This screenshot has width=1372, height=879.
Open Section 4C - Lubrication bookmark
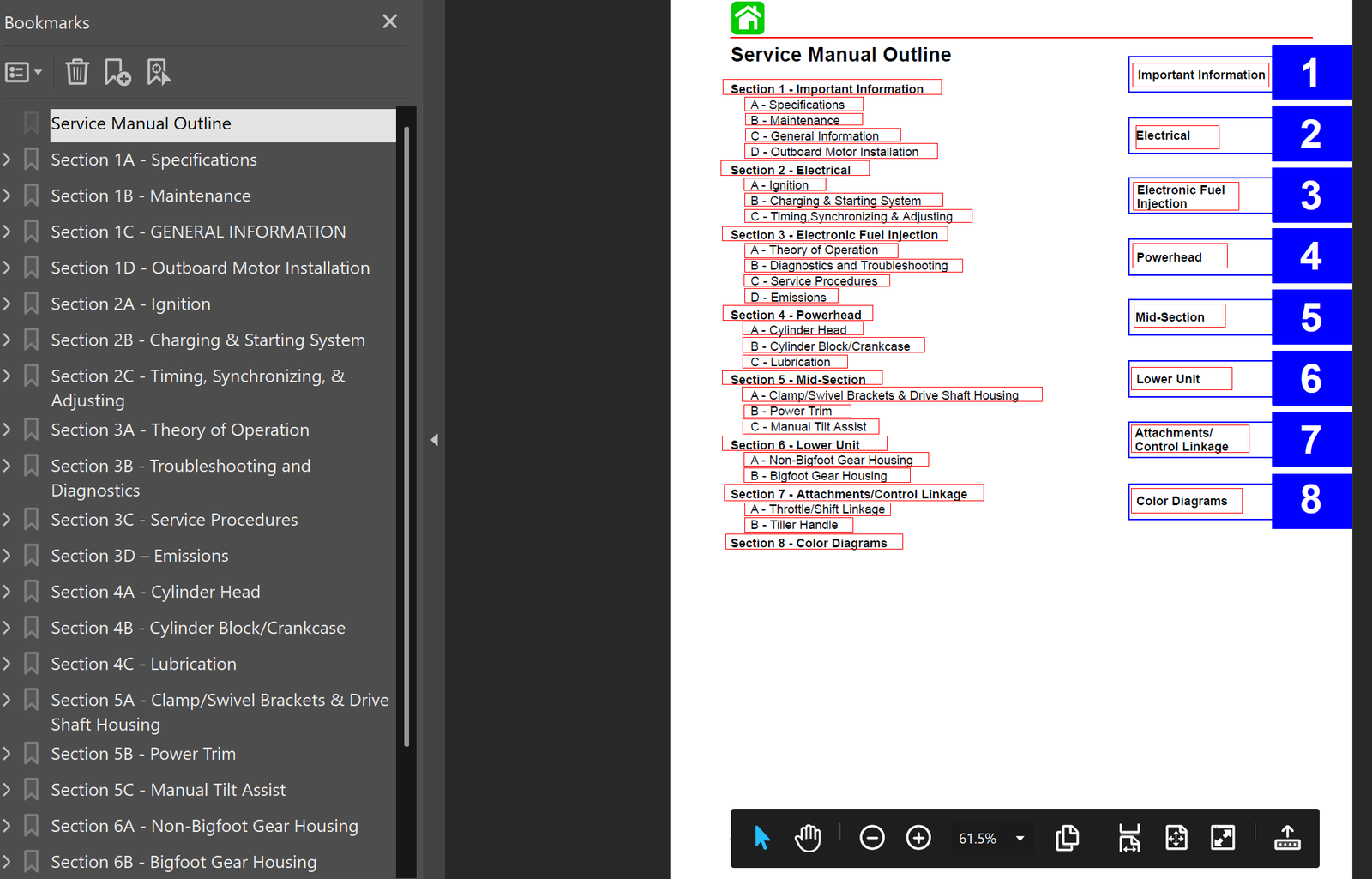click(x=143, y=664)
